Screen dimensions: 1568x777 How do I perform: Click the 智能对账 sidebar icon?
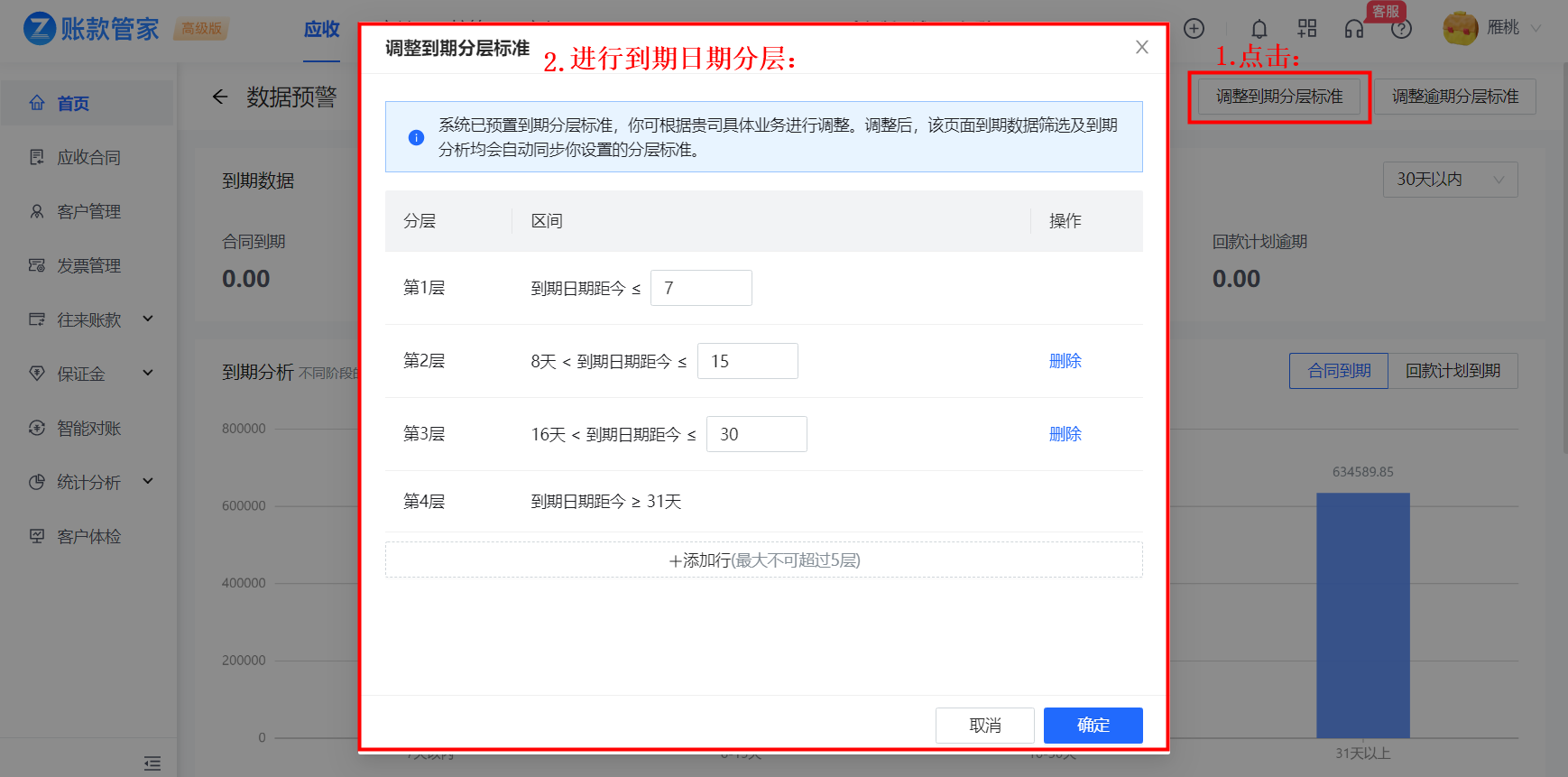37,428
